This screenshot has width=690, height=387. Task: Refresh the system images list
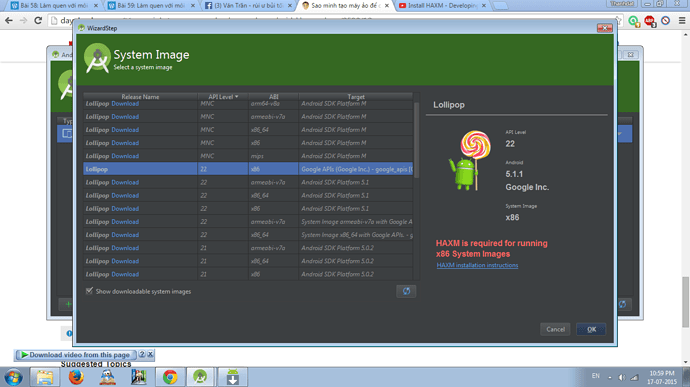pyautogui.click(x=406, y=291)
